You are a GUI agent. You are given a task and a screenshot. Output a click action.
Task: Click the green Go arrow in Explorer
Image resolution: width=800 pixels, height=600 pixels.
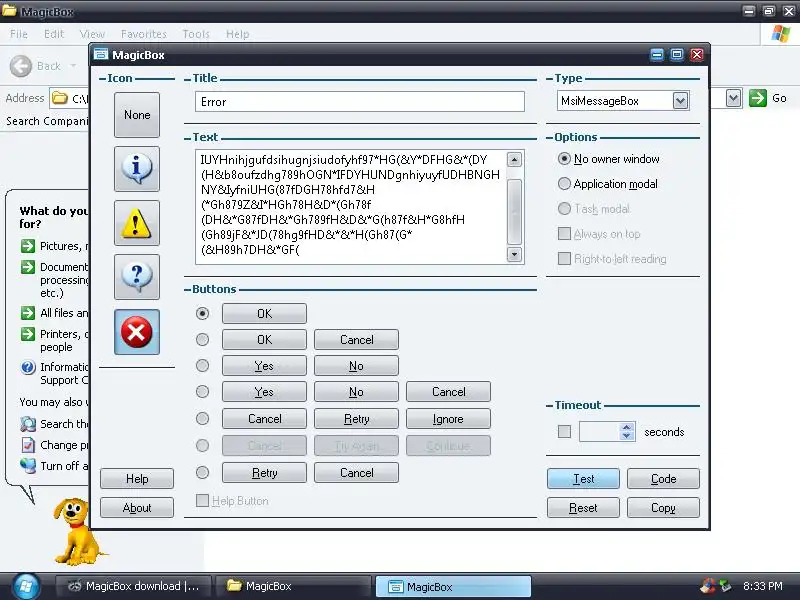click(x=758, y=98)
